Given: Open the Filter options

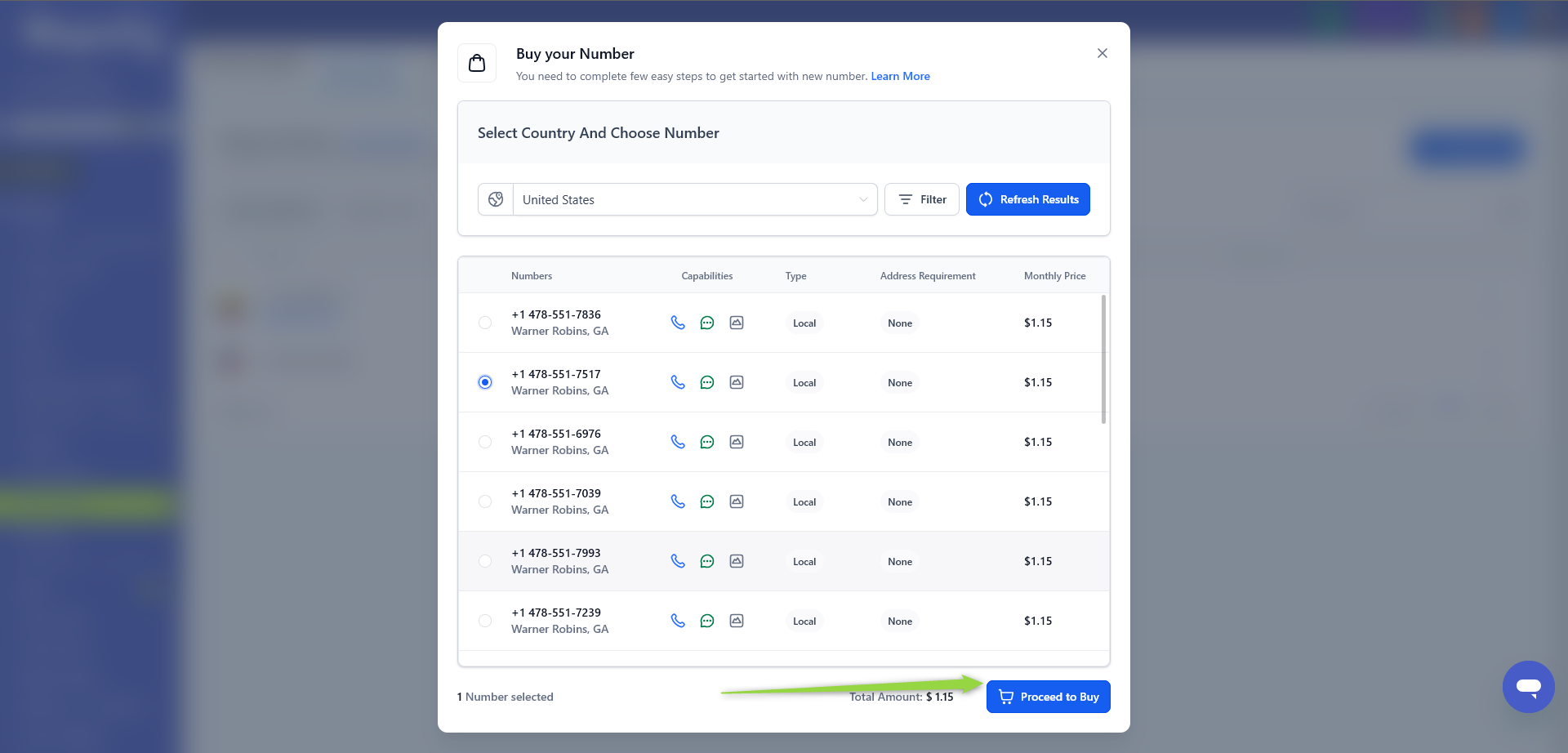Looking at the screenshot, I should coord(921,199).
